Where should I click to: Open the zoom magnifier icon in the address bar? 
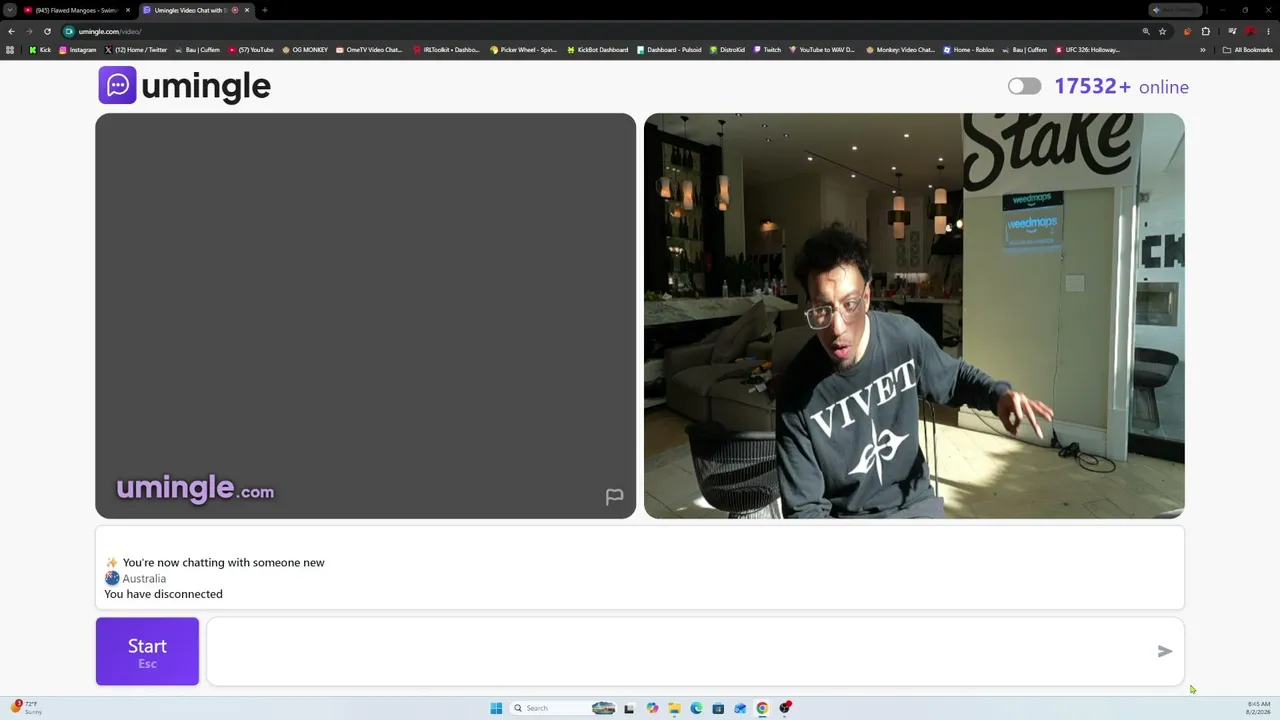pos(1146,31)
